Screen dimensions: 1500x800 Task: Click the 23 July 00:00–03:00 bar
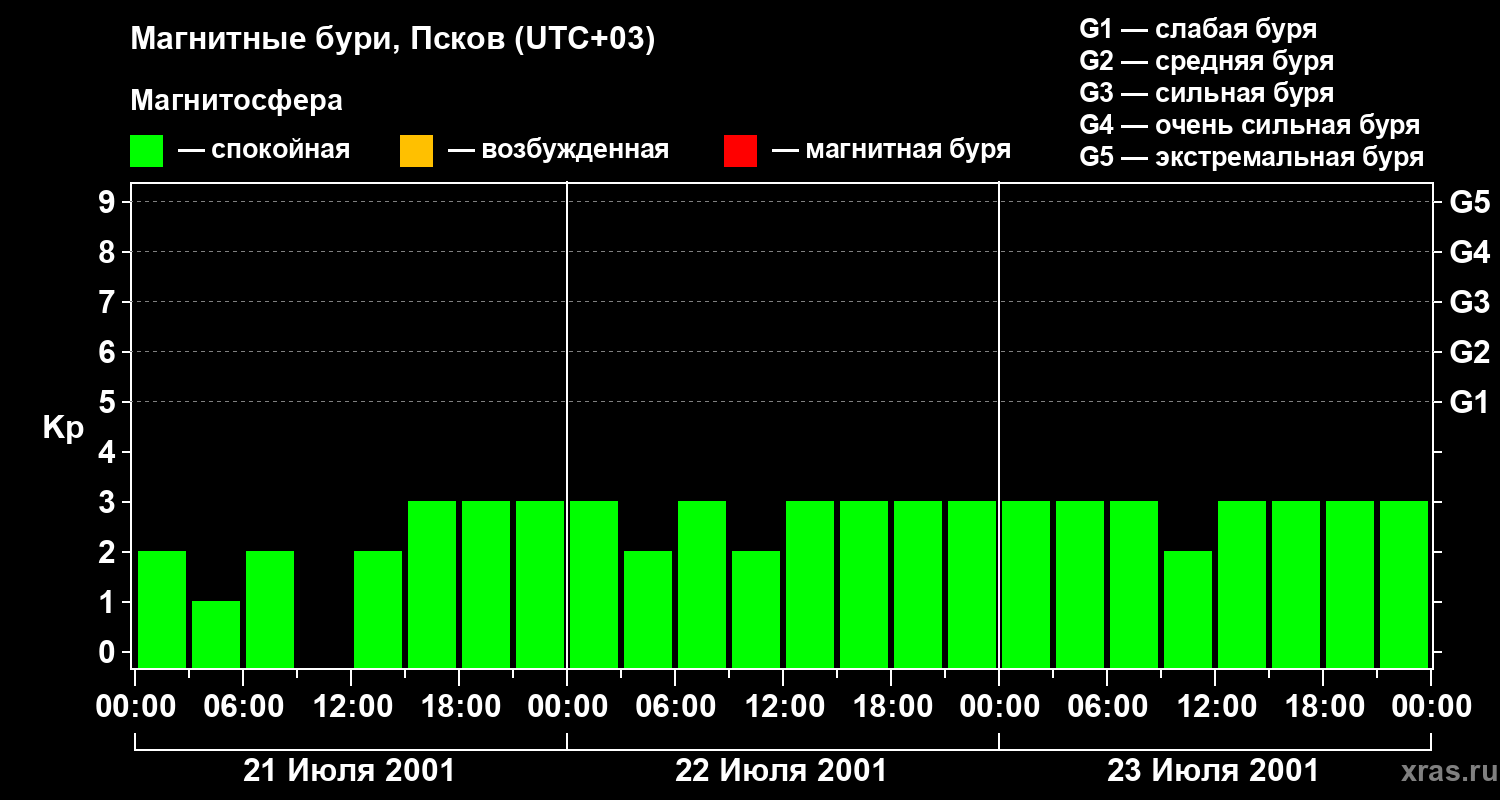[x=1026, y=584]
